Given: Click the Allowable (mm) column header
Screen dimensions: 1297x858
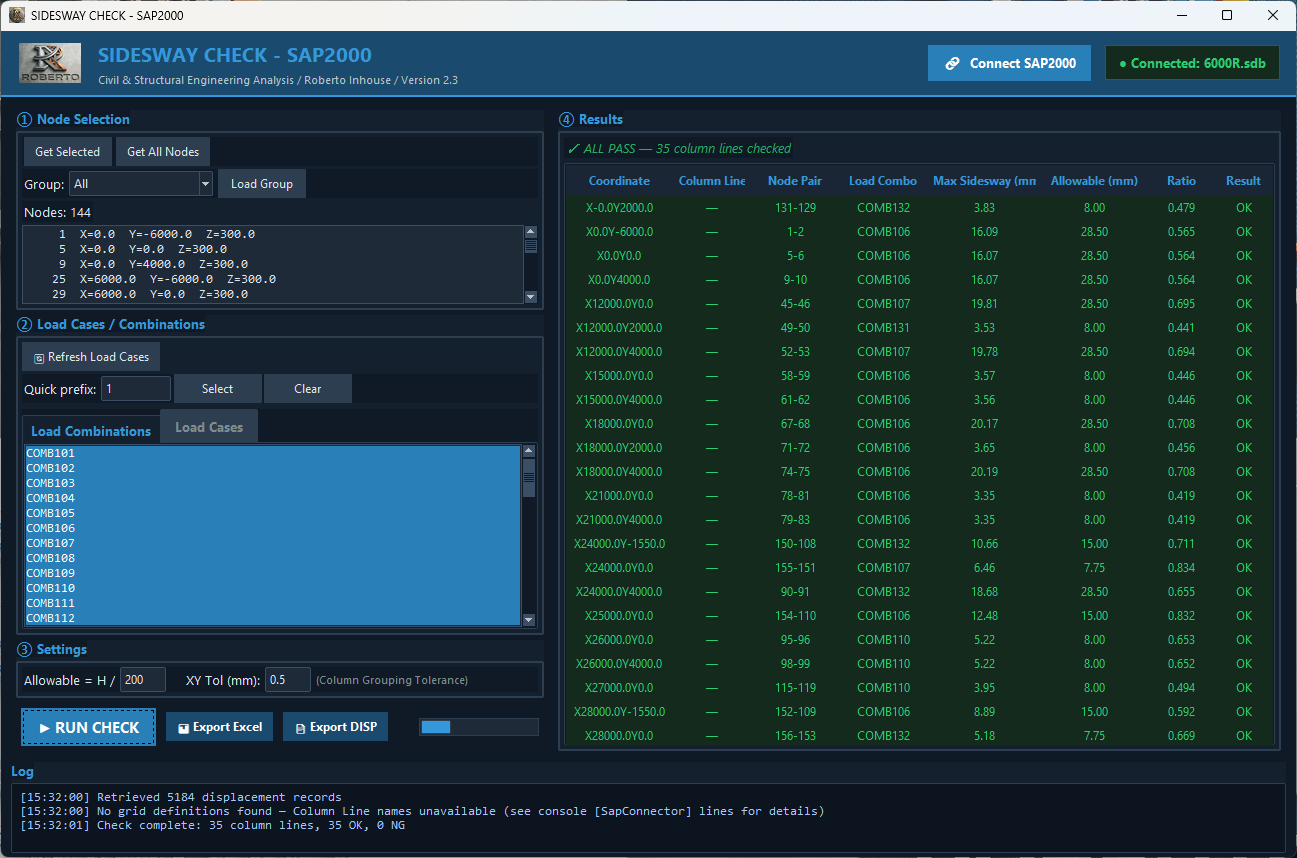Looking at the screenshot, I should (x=1094, y=181).
